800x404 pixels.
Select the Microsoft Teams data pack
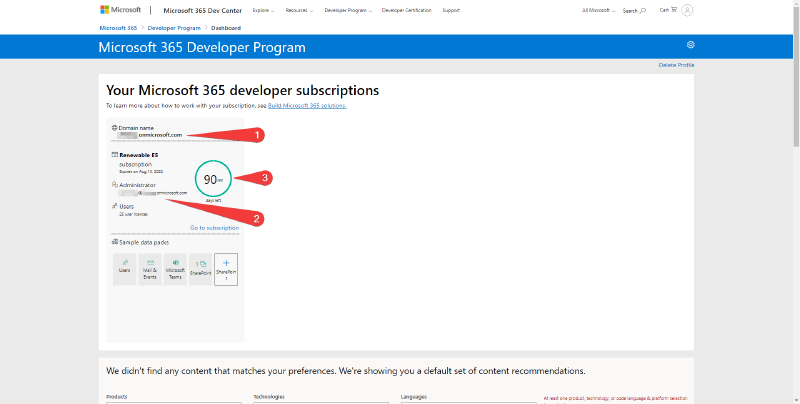pos(175,269)
